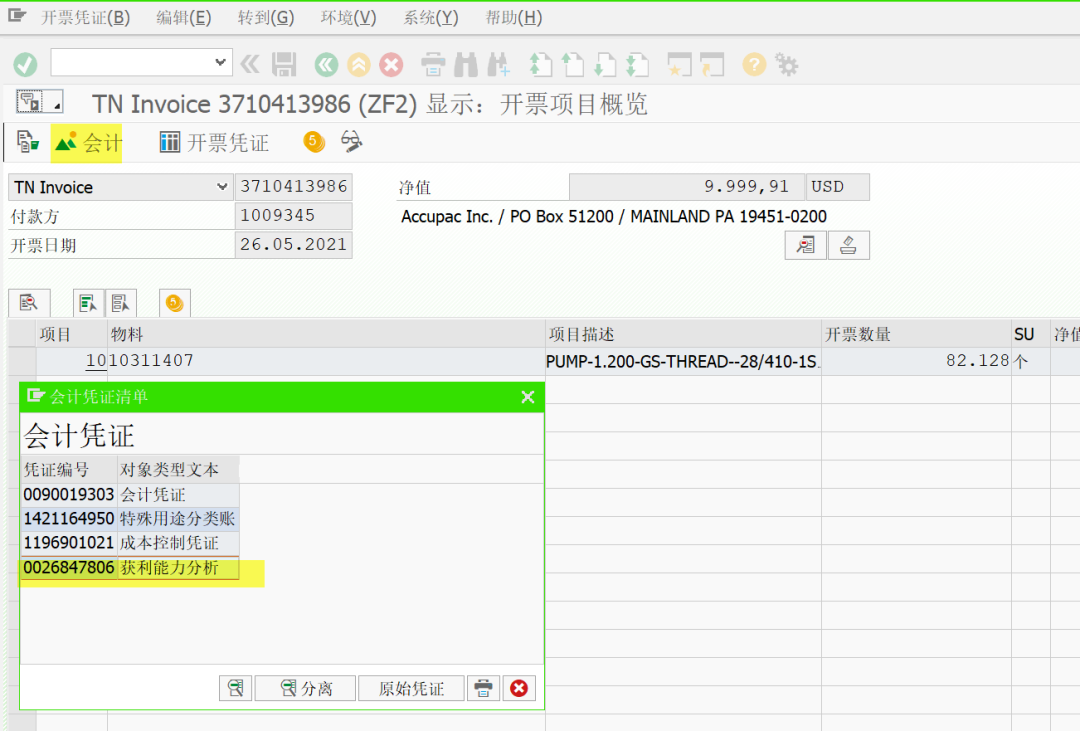Click the Print icon in the dialog
This screenshot has height=731, width=1080.
click(484, 688)
